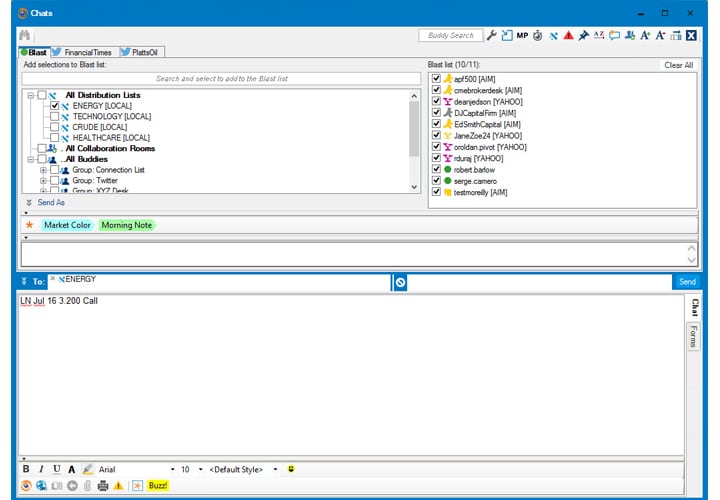Click the red alert triangle in top toolbar
Image resolution: width=720 pixels, height=500 pixels.
[568, 35]
